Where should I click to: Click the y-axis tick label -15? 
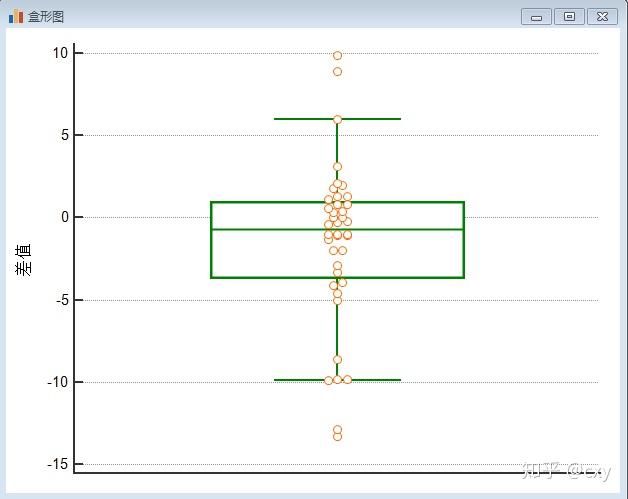pyautogui.click(x=58, y=465)
